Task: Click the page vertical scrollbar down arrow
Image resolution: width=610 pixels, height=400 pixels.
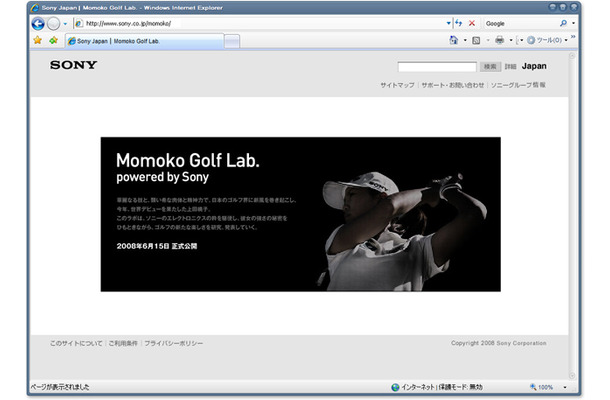Action: pyautogui.click(x=572, y=375)
